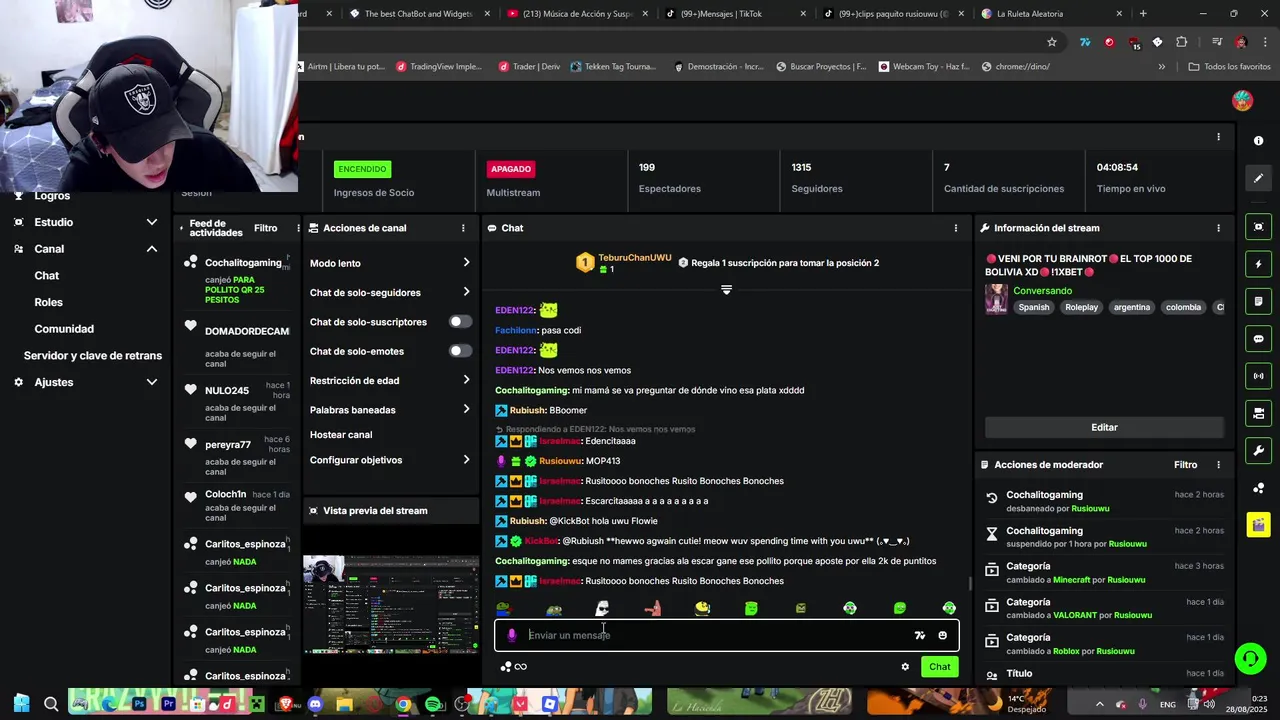Screen dimensions: 1280x720
Task: Click purple microphone icon in message box
Action: 512,635
